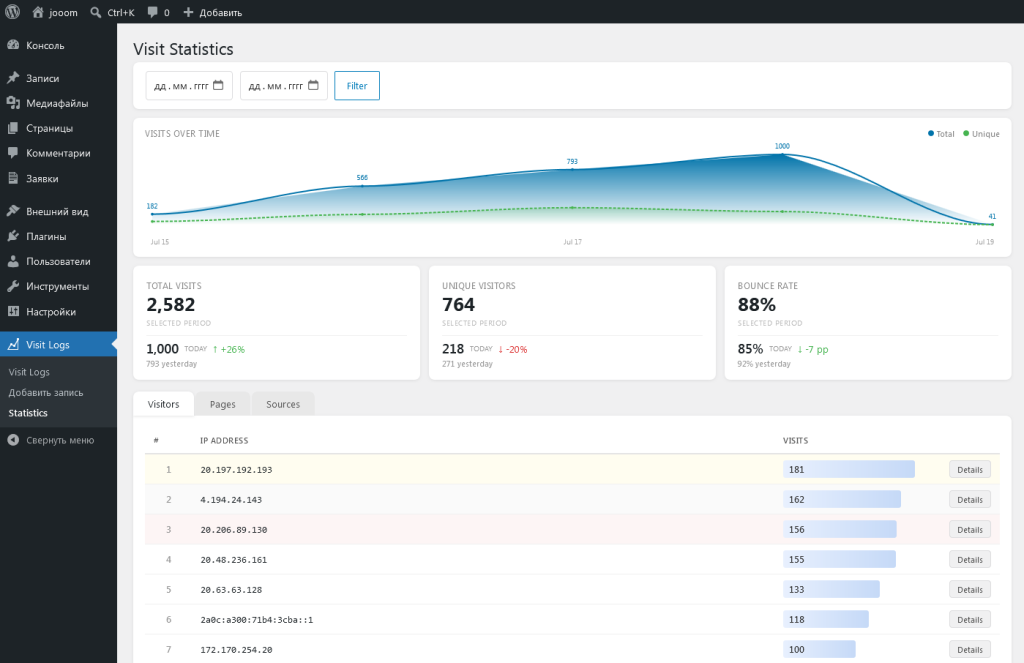Screen dimensions: 1024x663
Task: Click the Комментарии sidebar icon
Action: point(13,153)
